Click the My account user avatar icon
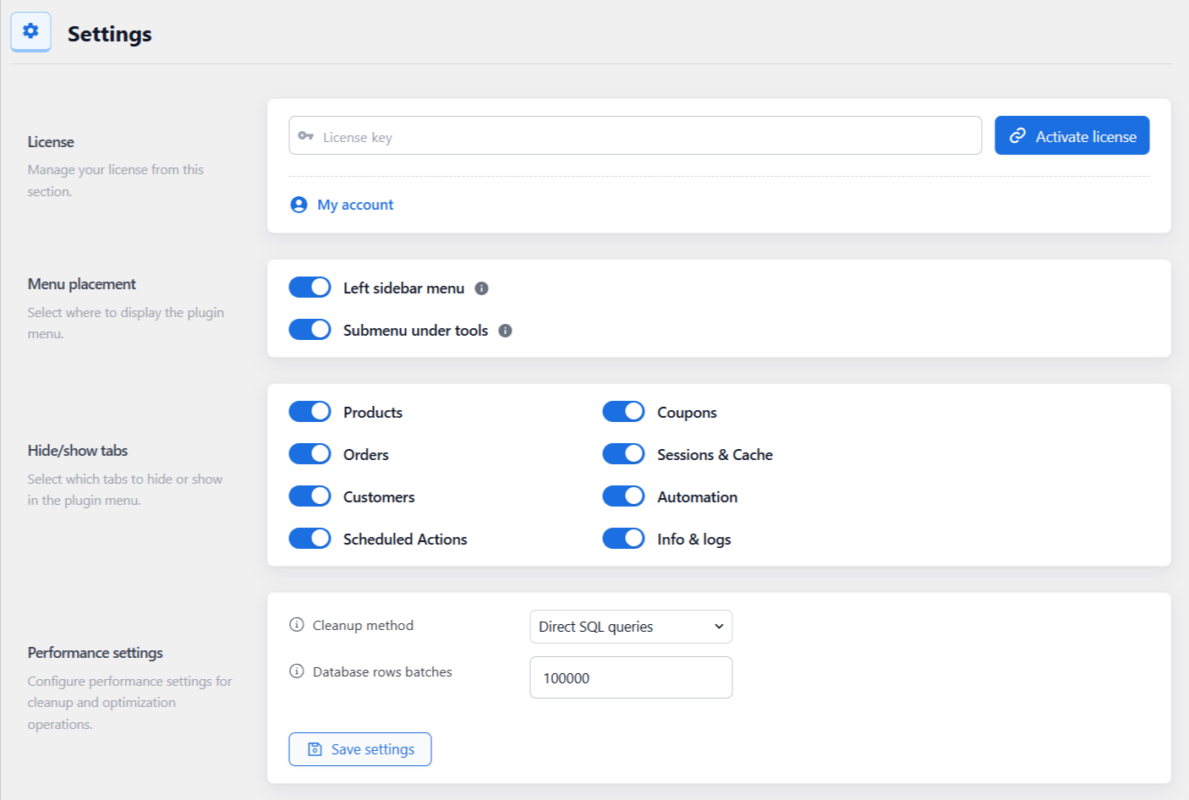Screen dimensions: 1189x800 point(299,205)
